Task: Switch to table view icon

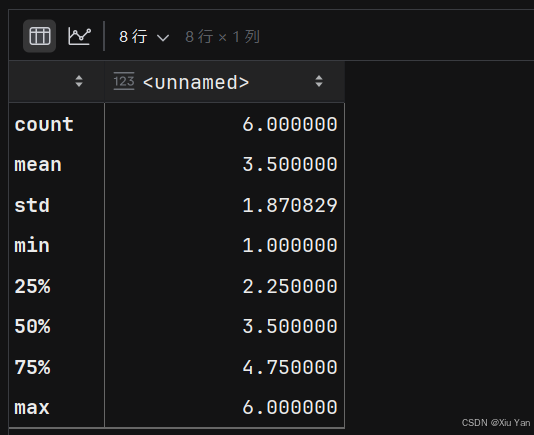Action: tap(40, 36)
